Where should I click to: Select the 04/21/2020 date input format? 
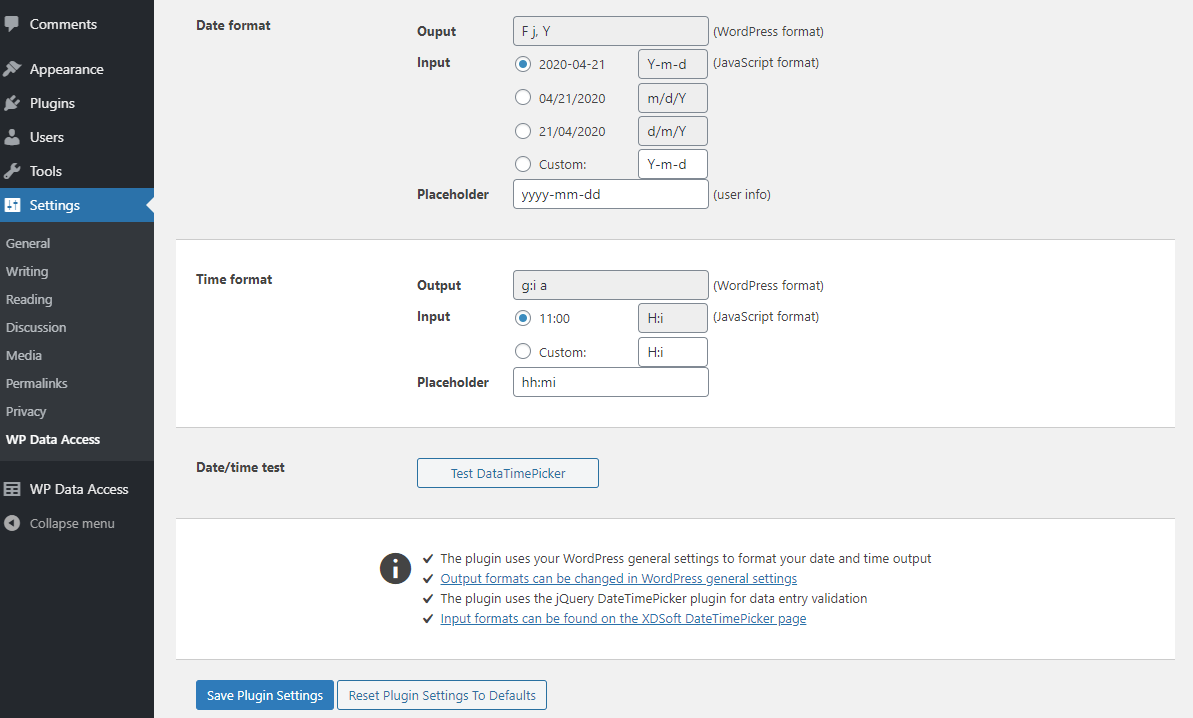tap(523, 98)
